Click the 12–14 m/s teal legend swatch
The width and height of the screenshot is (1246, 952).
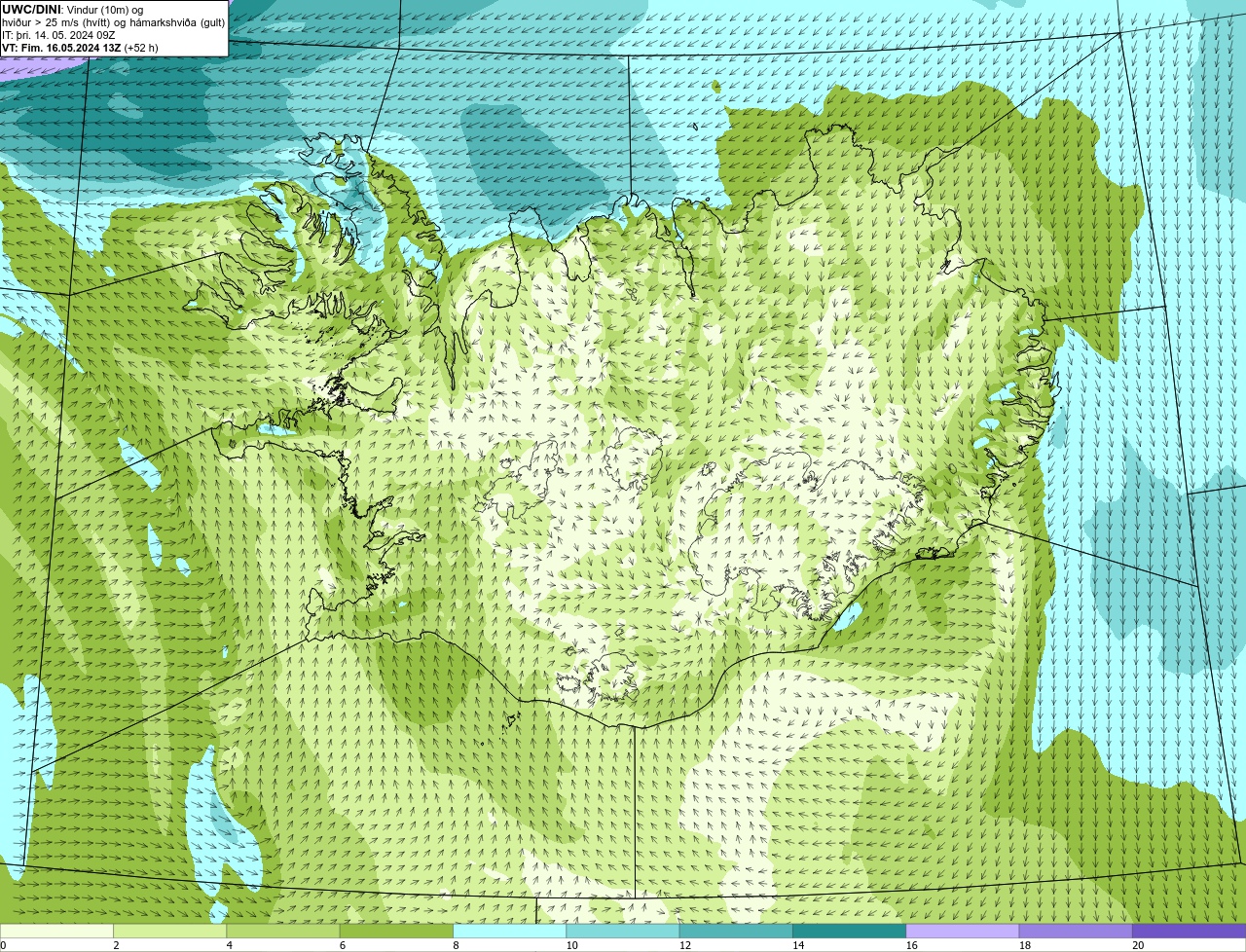(x=736, y=931)
